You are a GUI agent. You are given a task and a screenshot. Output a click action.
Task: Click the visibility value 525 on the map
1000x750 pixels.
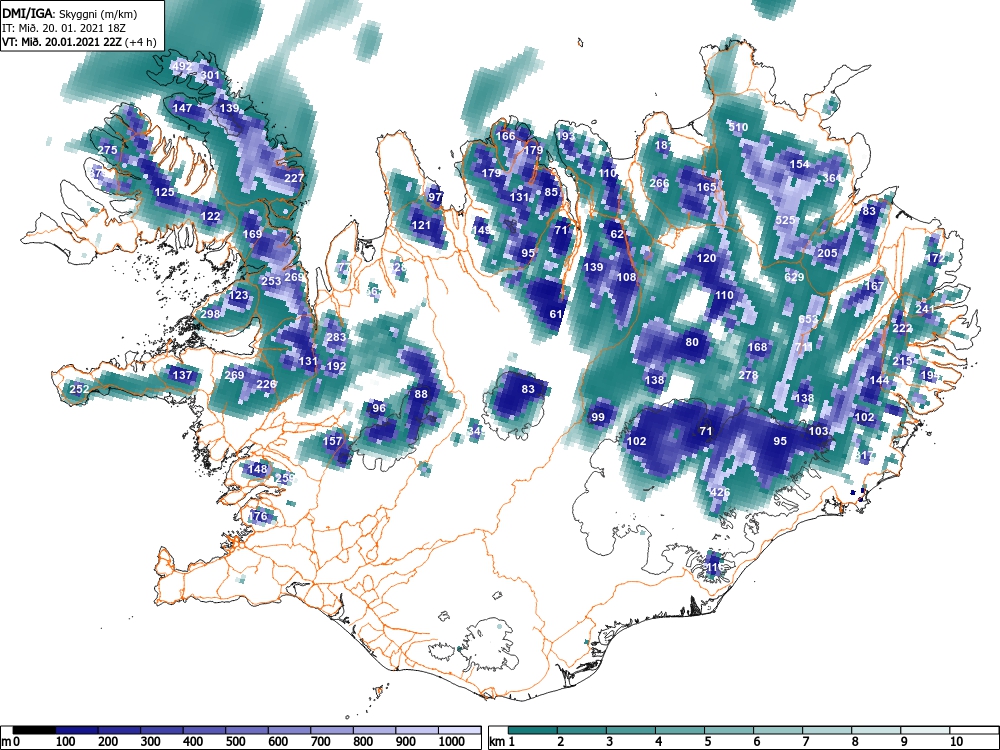point(785,220)
